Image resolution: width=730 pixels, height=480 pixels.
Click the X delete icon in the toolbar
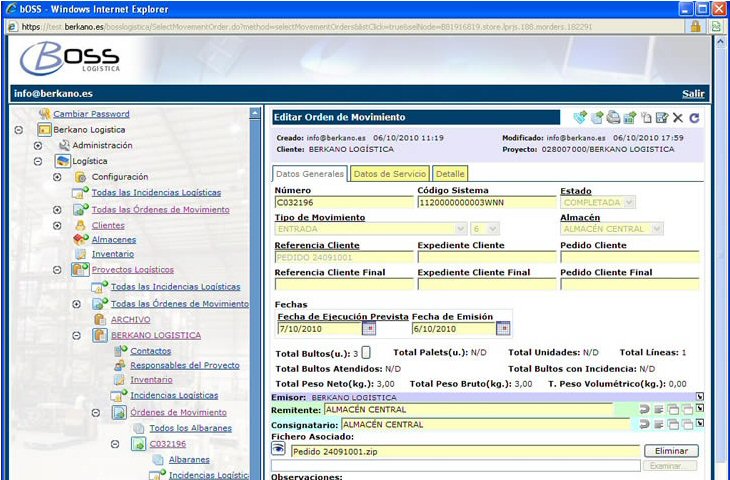(x=678, y=118)
